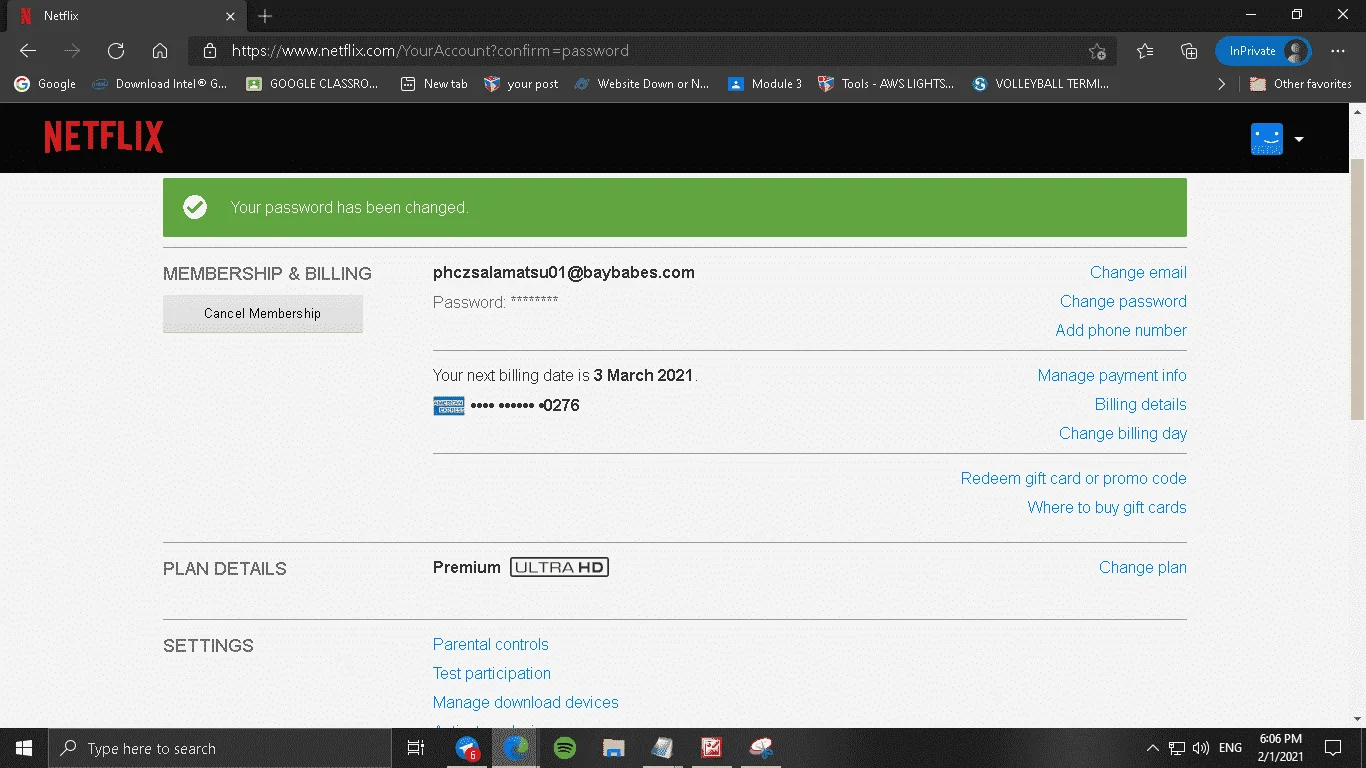Open the Website Down or Not bookmark

pos(642,84)
